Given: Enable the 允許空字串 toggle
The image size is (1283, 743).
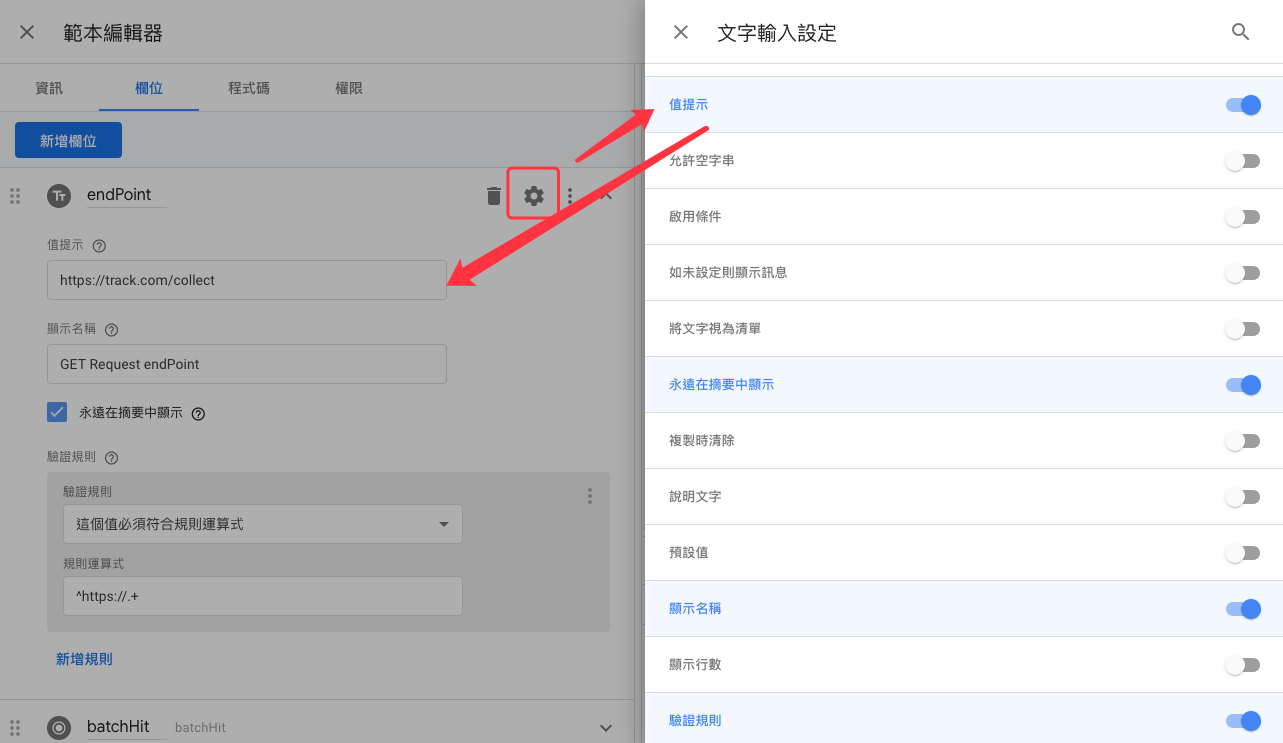Looking at the screenshot, I should [1243, 161].
